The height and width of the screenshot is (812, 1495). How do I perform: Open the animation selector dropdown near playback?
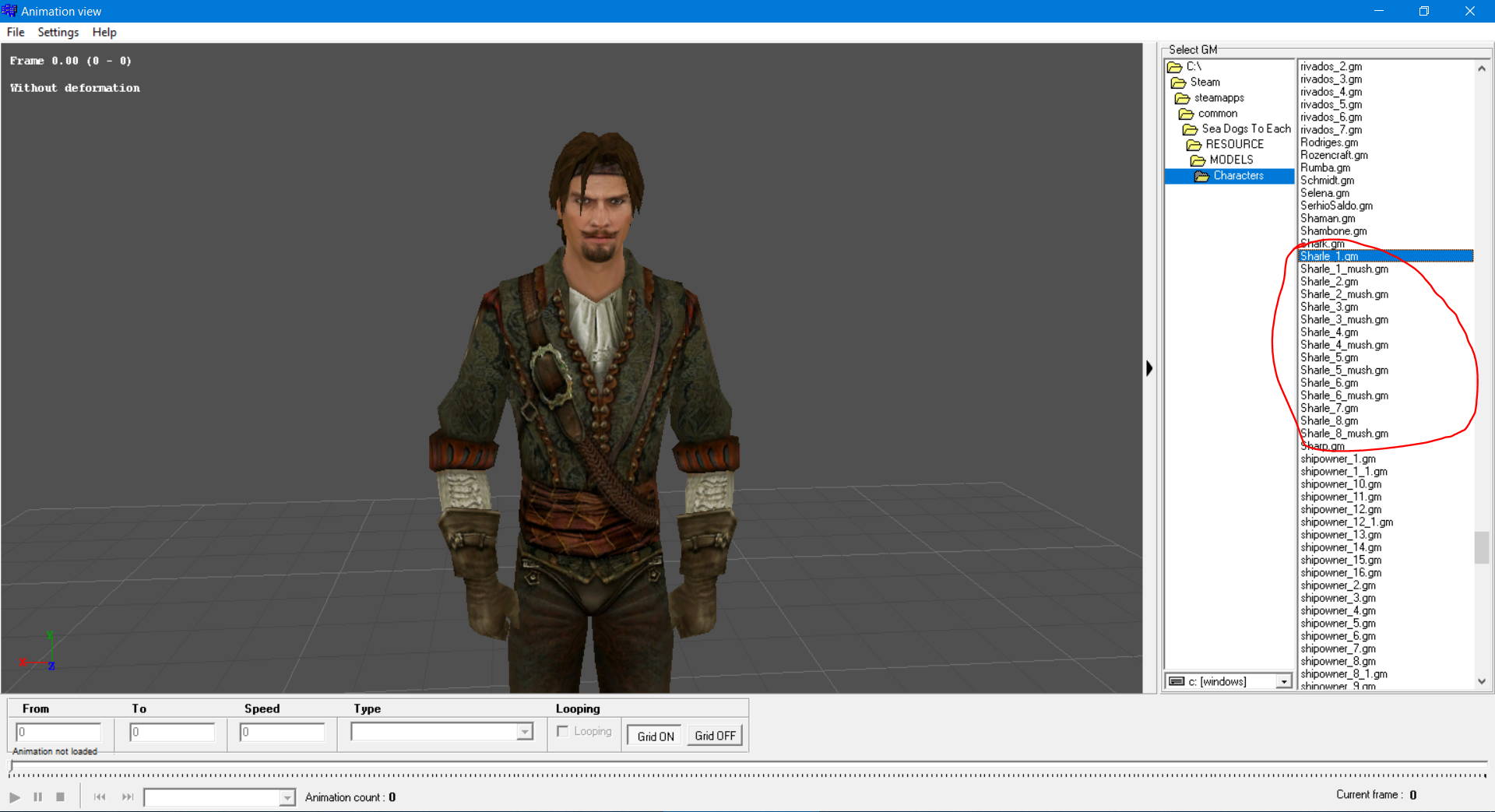click(220, 797)
